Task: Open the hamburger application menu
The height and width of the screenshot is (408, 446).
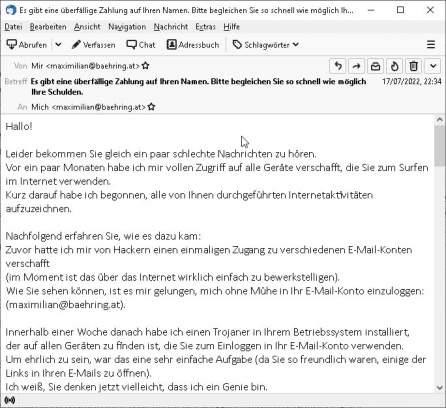Action: 431,45
